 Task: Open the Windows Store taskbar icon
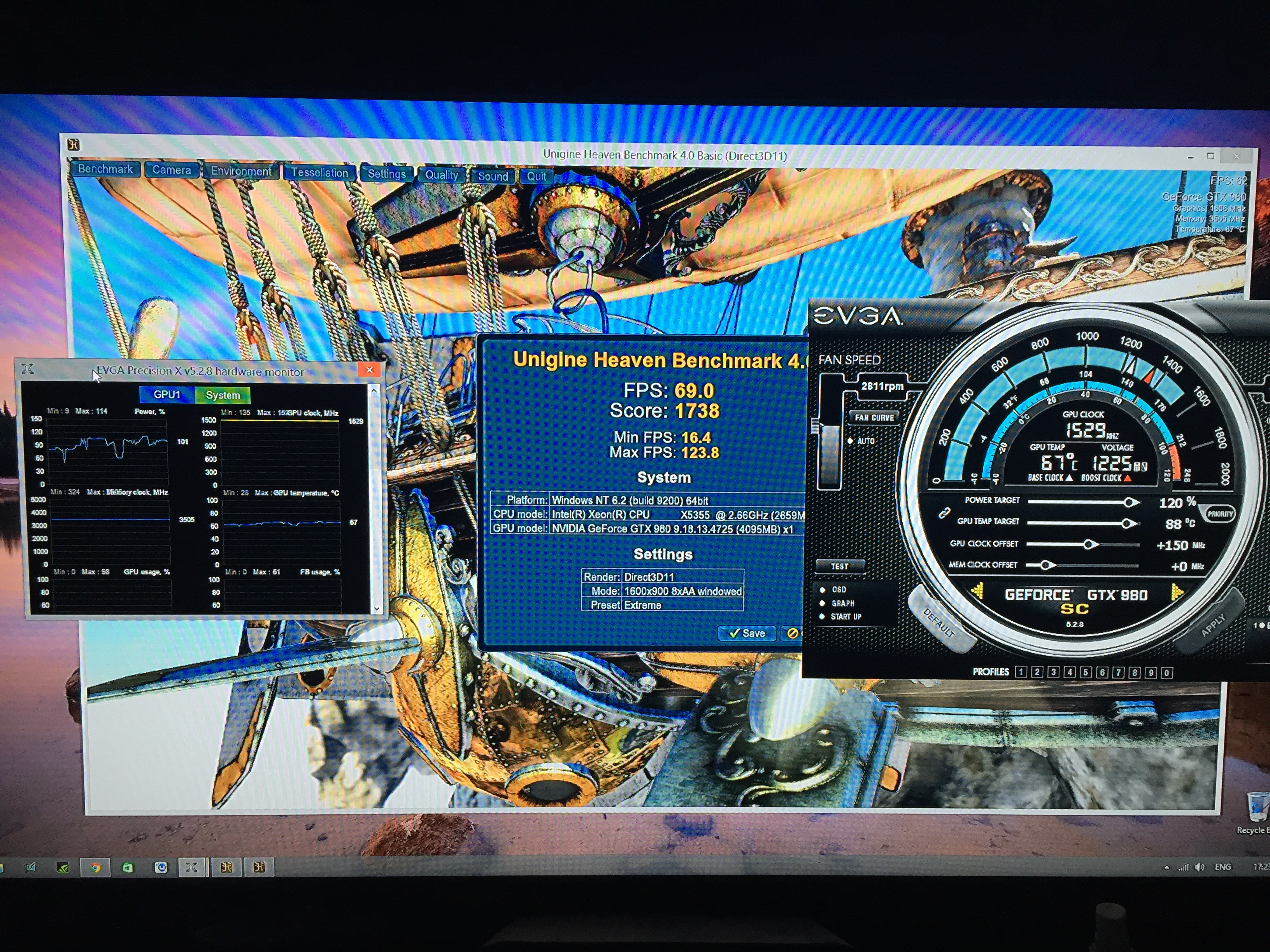pyautogui.click(x=128, y=867)
